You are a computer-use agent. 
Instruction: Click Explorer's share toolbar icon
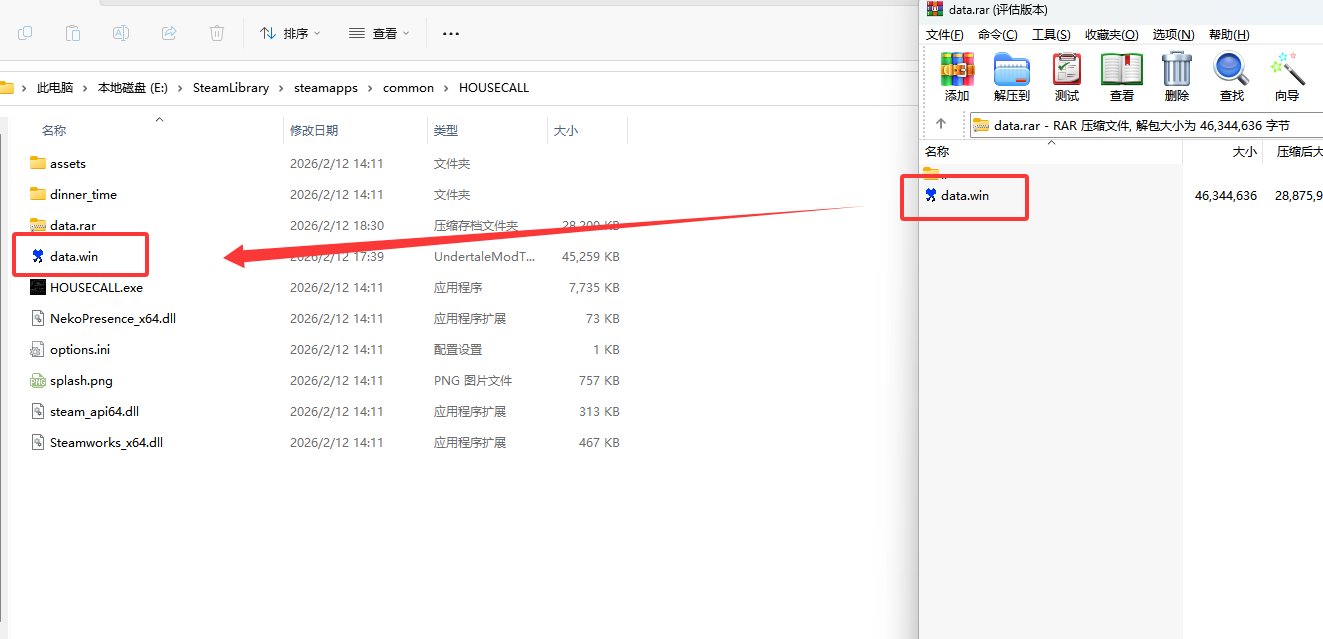169,33
